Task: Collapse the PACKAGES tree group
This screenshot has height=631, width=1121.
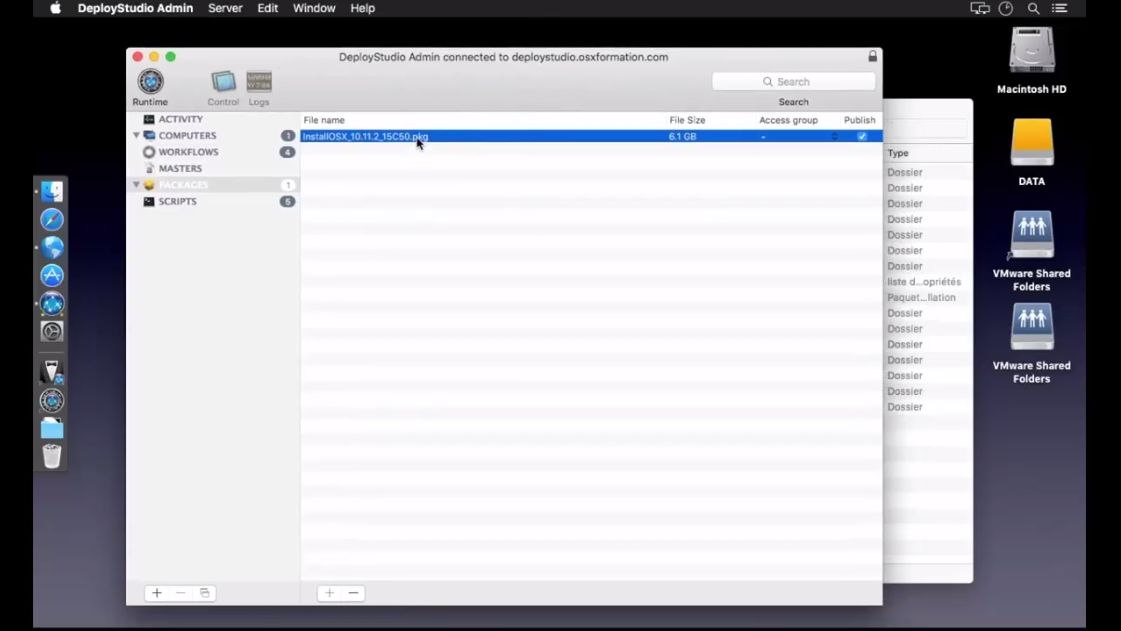Action: pyautogui.click(x=137, y=185)
